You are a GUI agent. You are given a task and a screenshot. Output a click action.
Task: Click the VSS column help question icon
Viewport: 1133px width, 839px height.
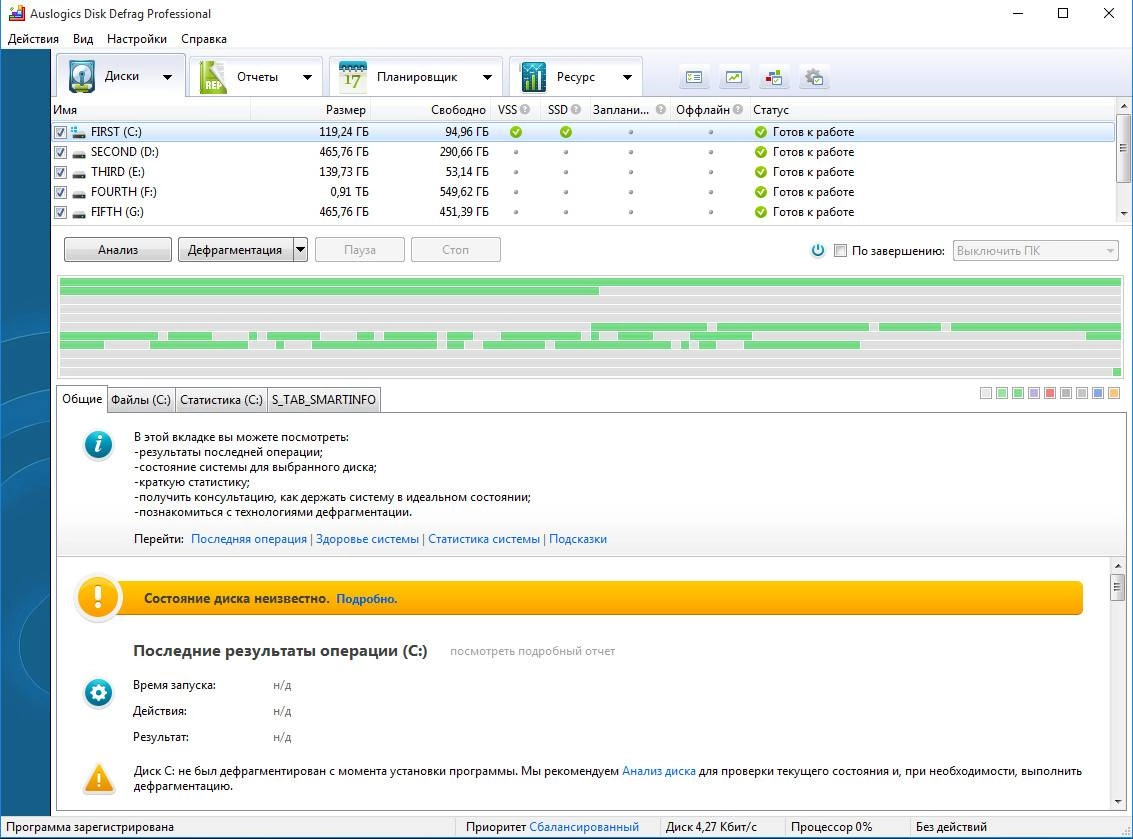(x=525, y=110)
